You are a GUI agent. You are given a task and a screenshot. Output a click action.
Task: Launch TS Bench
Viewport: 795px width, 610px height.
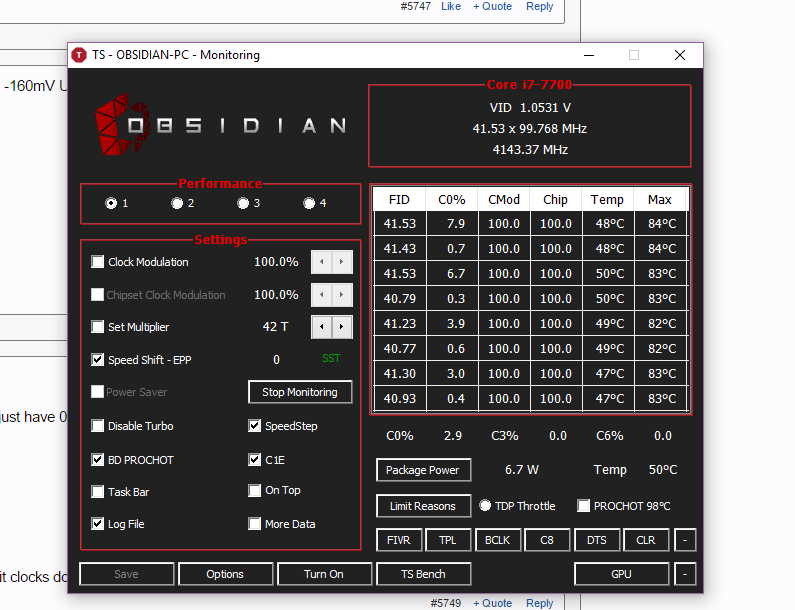423,574
